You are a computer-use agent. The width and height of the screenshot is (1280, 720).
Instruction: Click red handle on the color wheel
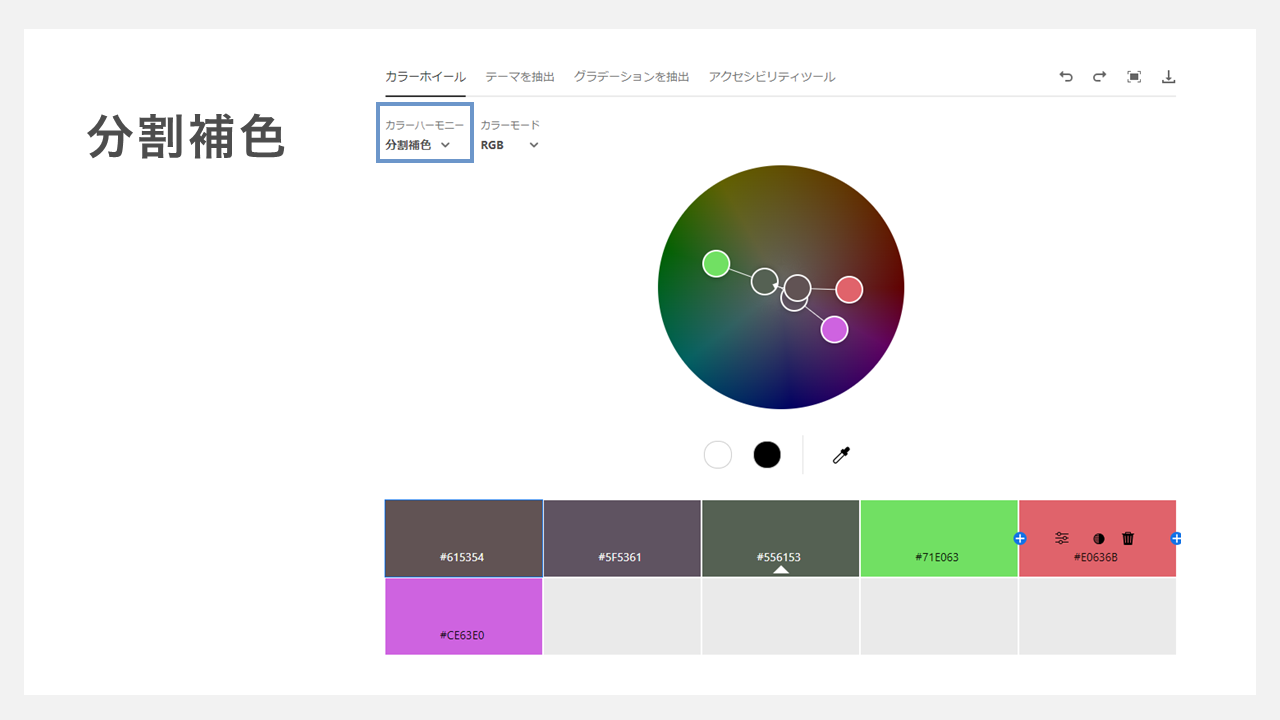pyautogui.click(x=849, y=290)
